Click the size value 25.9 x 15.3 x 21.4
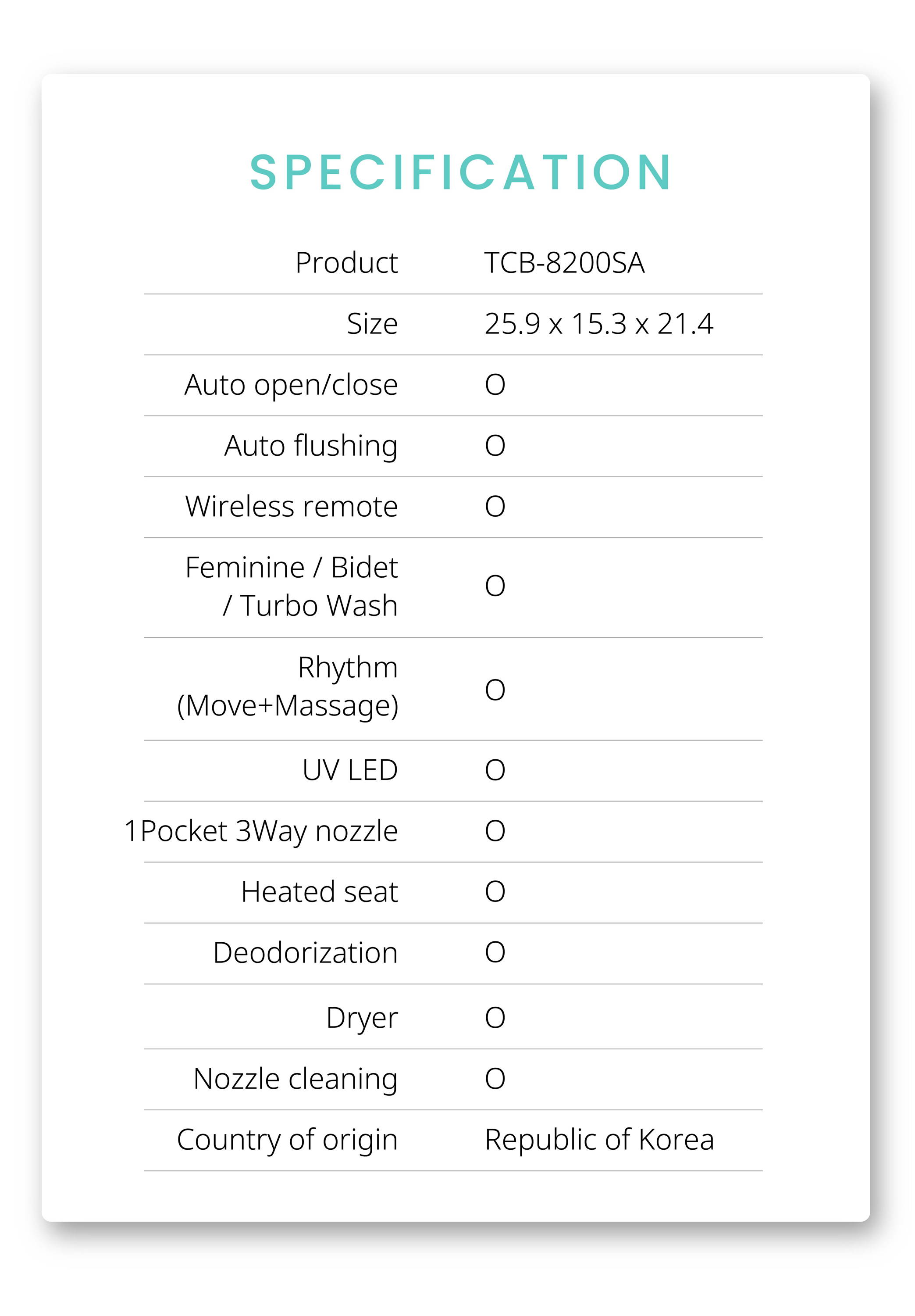Screen dimensions: 915x1316 (599, 324)
